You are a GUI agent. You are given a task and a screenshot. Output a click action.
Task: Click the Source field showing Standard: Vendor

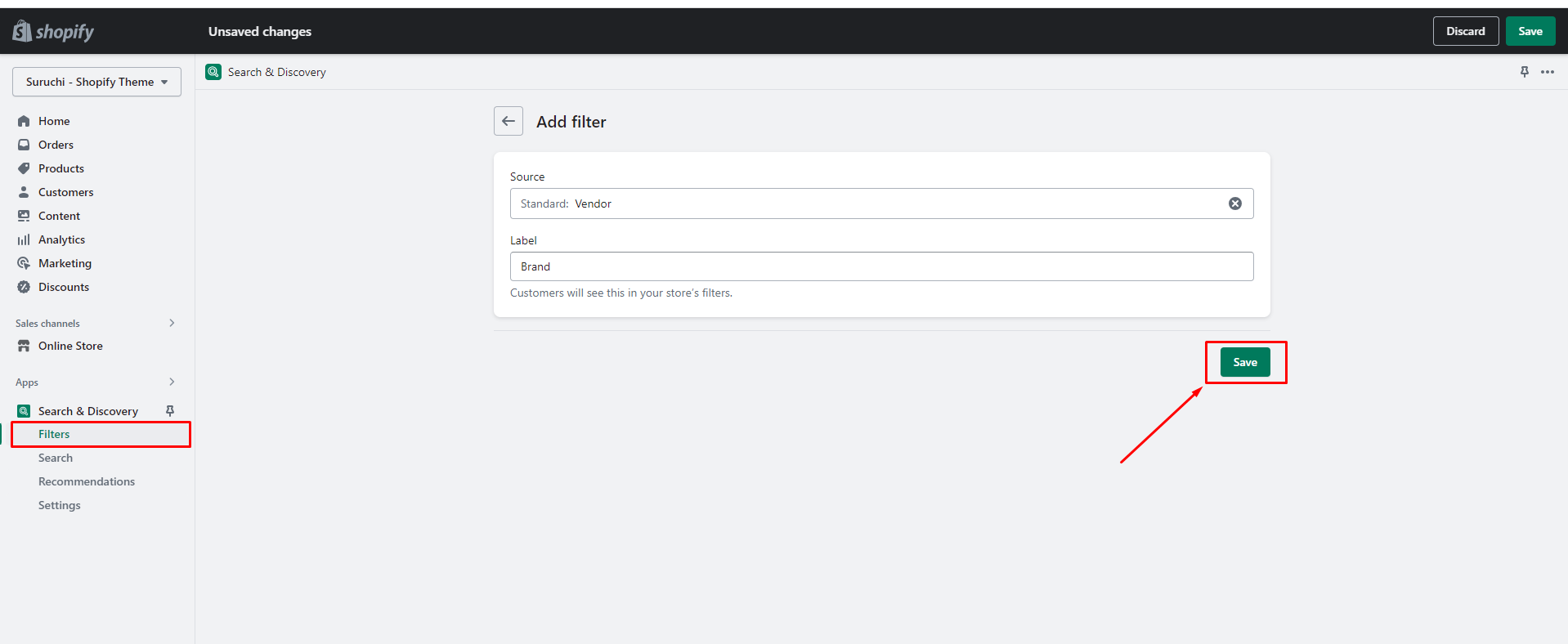[867, 203]
